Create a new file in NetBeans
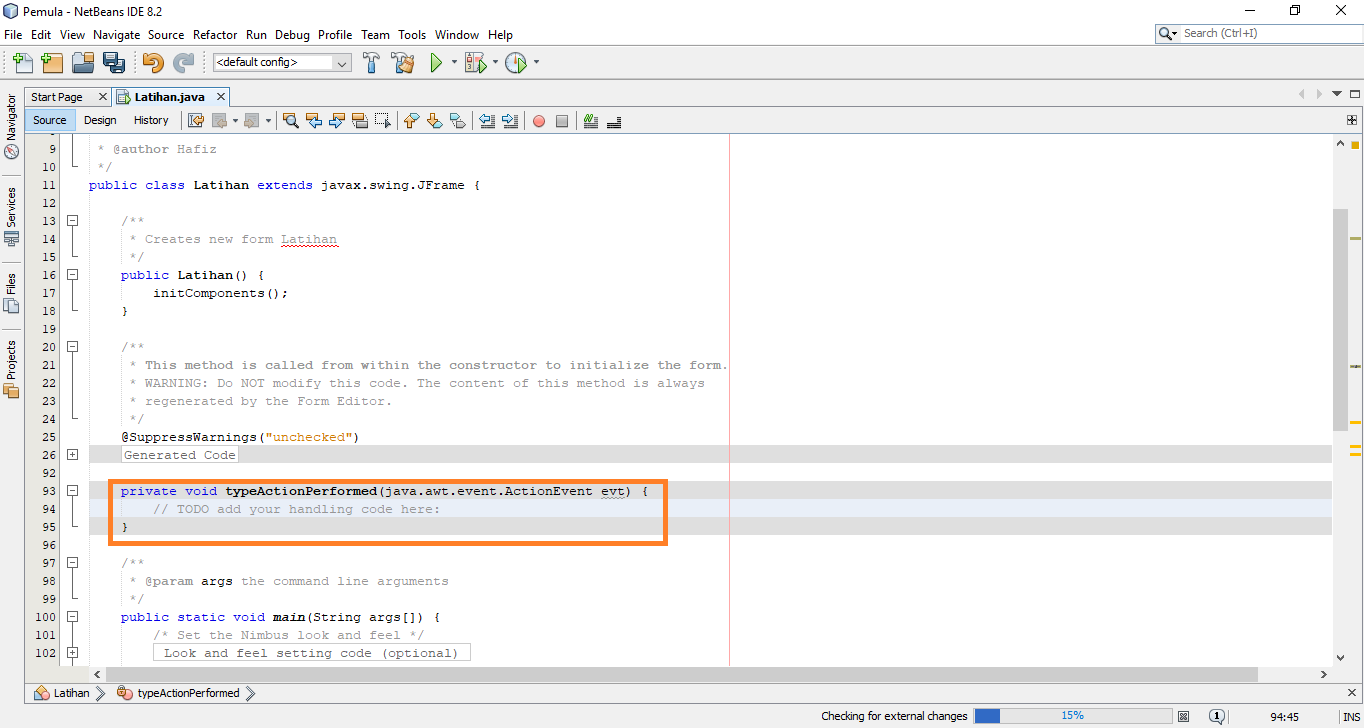This screenshot has width=1366, height=728. (x=22, y=62)
